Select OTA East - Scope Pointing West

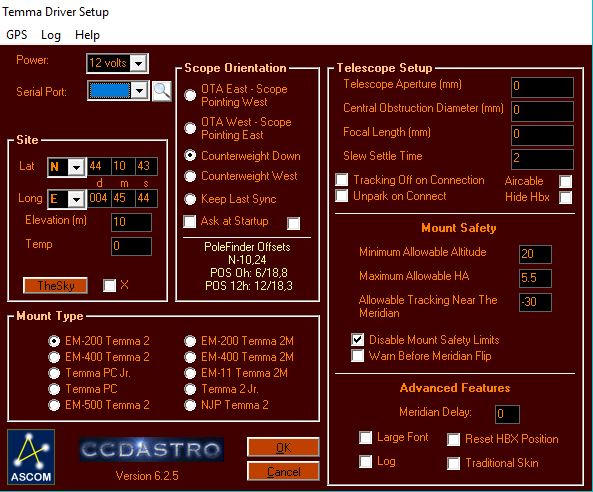tap(190, 95)
